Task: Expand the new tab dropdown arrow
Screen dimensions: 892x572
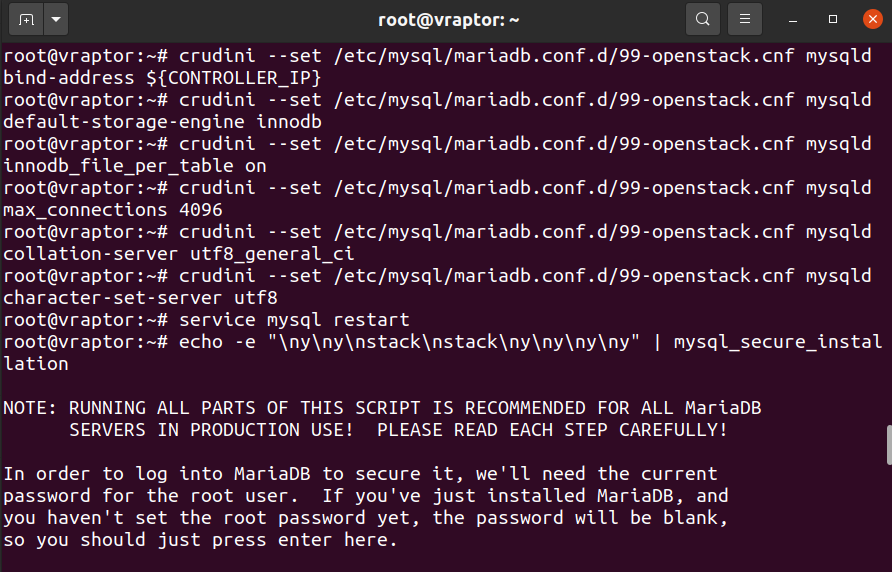Action: [56, 19]
